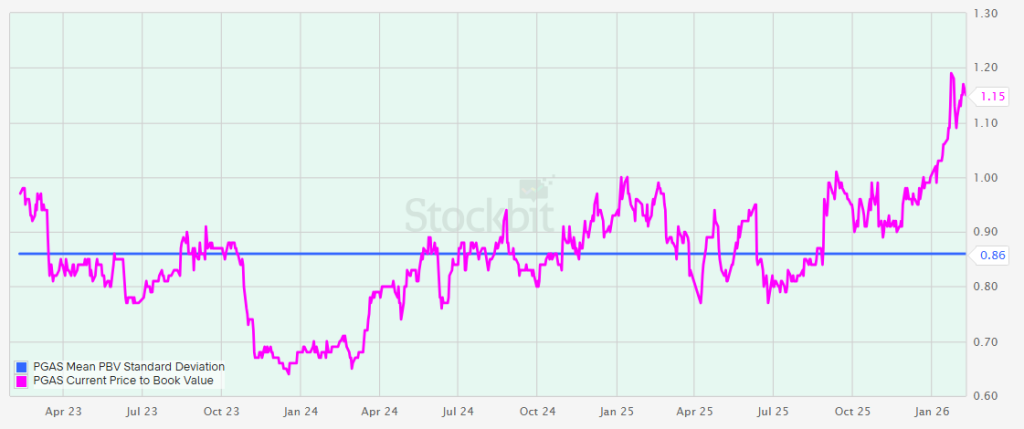Toggle the PGAS Mean PBV Standard Deviation series label
Viewport: 1024px width, 429px height.
(128, 367)
